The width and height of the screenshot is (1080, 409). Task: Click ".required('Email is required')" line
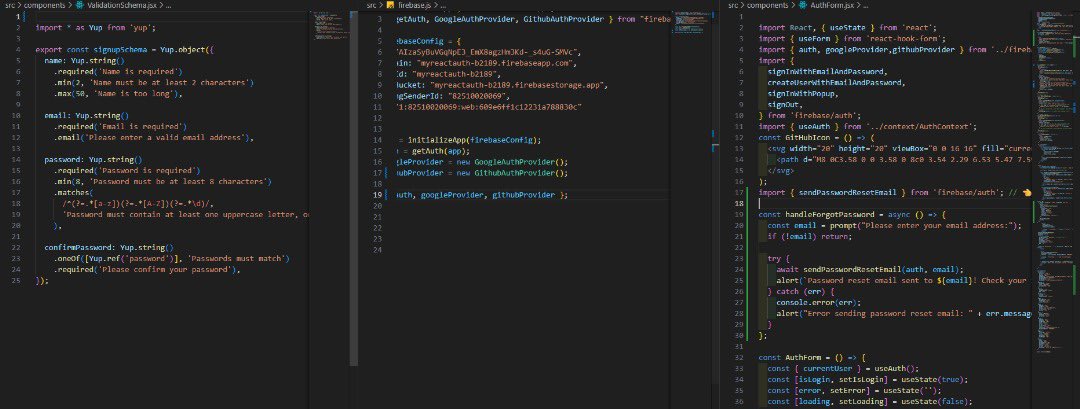[120, 127]
